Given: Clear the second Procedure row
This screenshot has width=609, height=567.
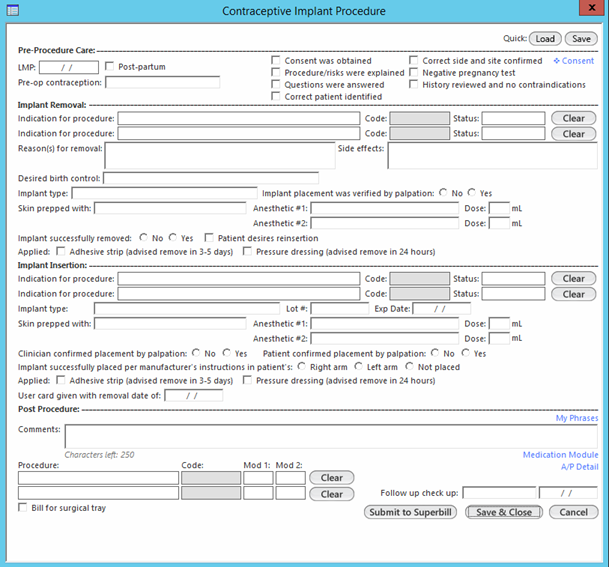Looking at the screenshot, I should click(332, 494).
